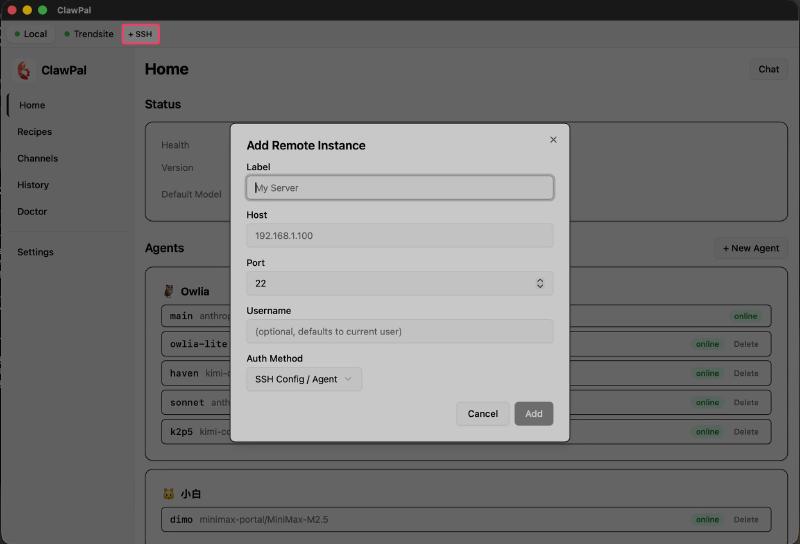
Task: Open the Chat panel button
Action: pyautogui.click(x=768, y=69)
